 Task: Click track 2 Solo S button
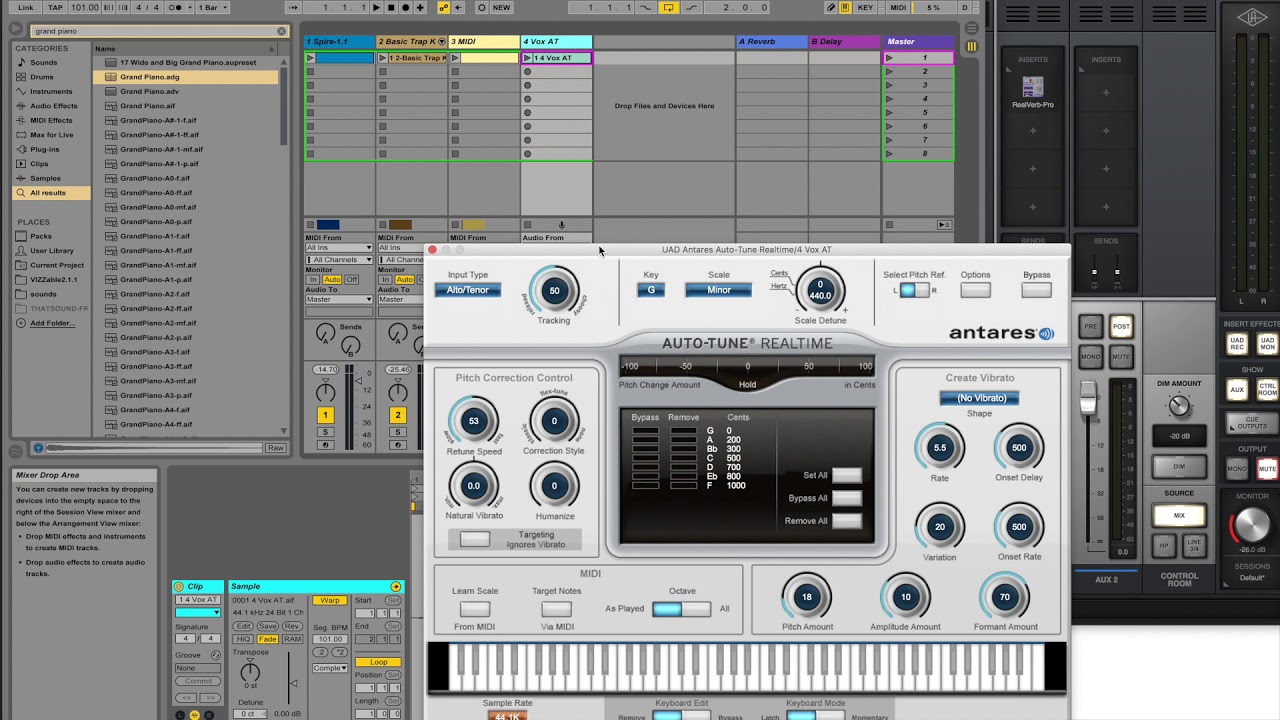click(x=398, y=432)
